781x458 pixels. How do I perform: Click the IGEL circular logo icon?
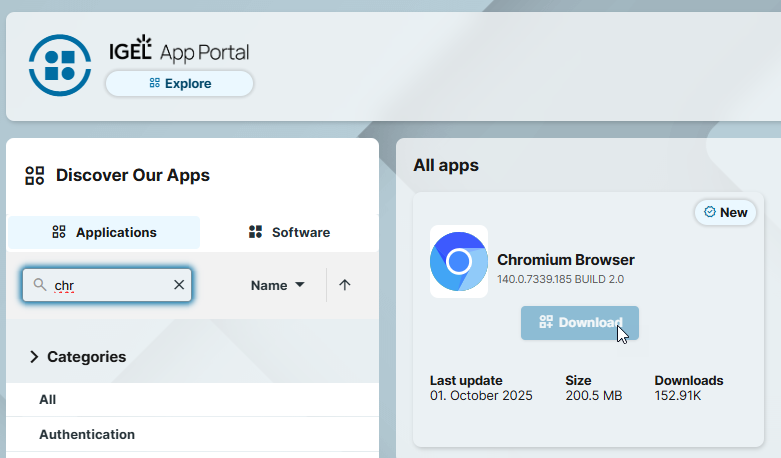coord(60,65)
